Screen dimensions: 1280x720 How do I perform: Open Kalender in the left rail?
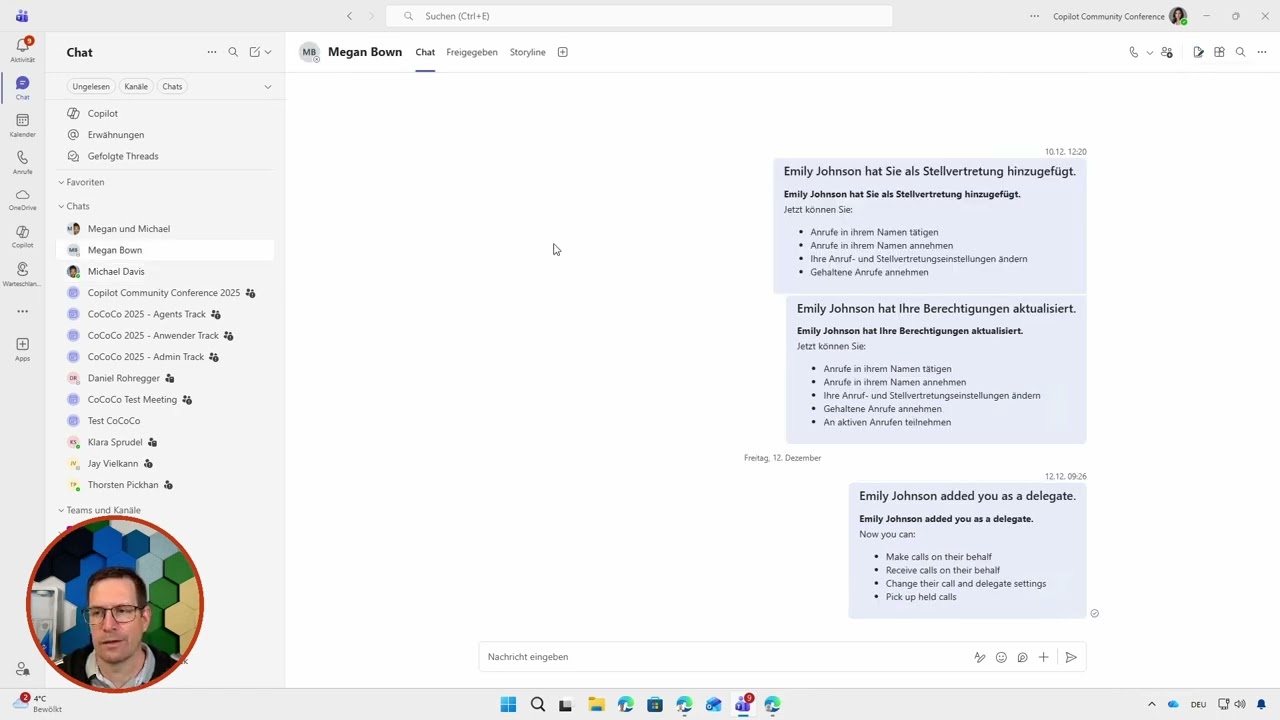(22, 125)
